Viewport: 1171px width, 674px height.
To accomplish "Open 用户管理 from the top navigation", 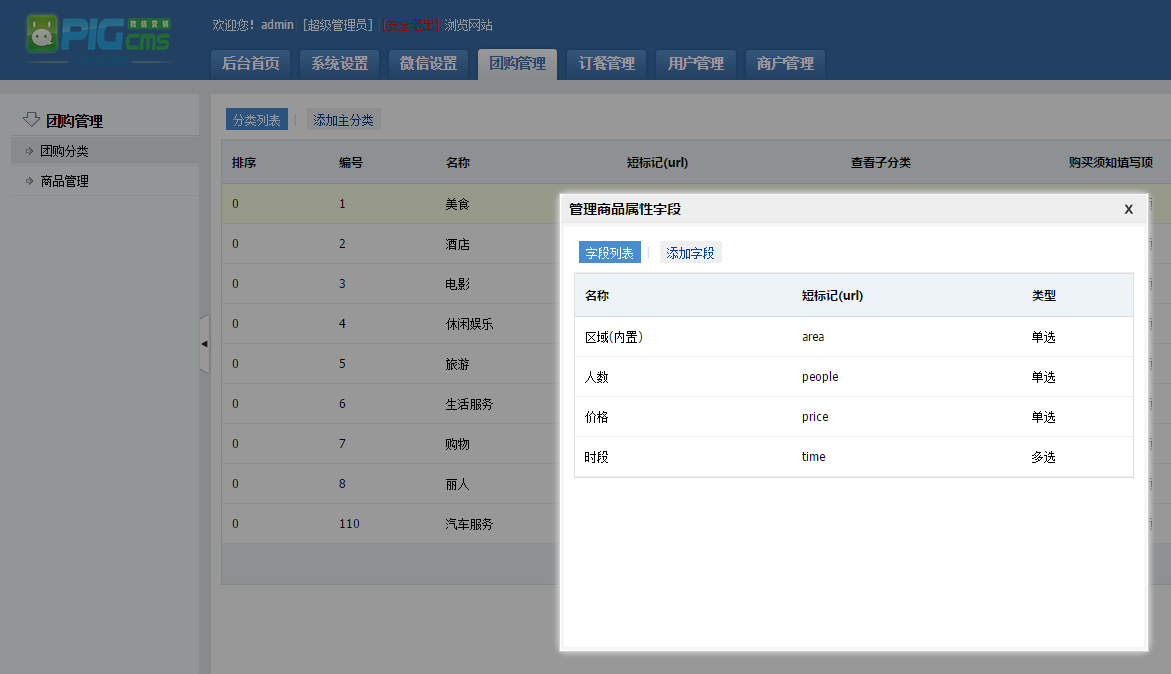I will 695,63.
